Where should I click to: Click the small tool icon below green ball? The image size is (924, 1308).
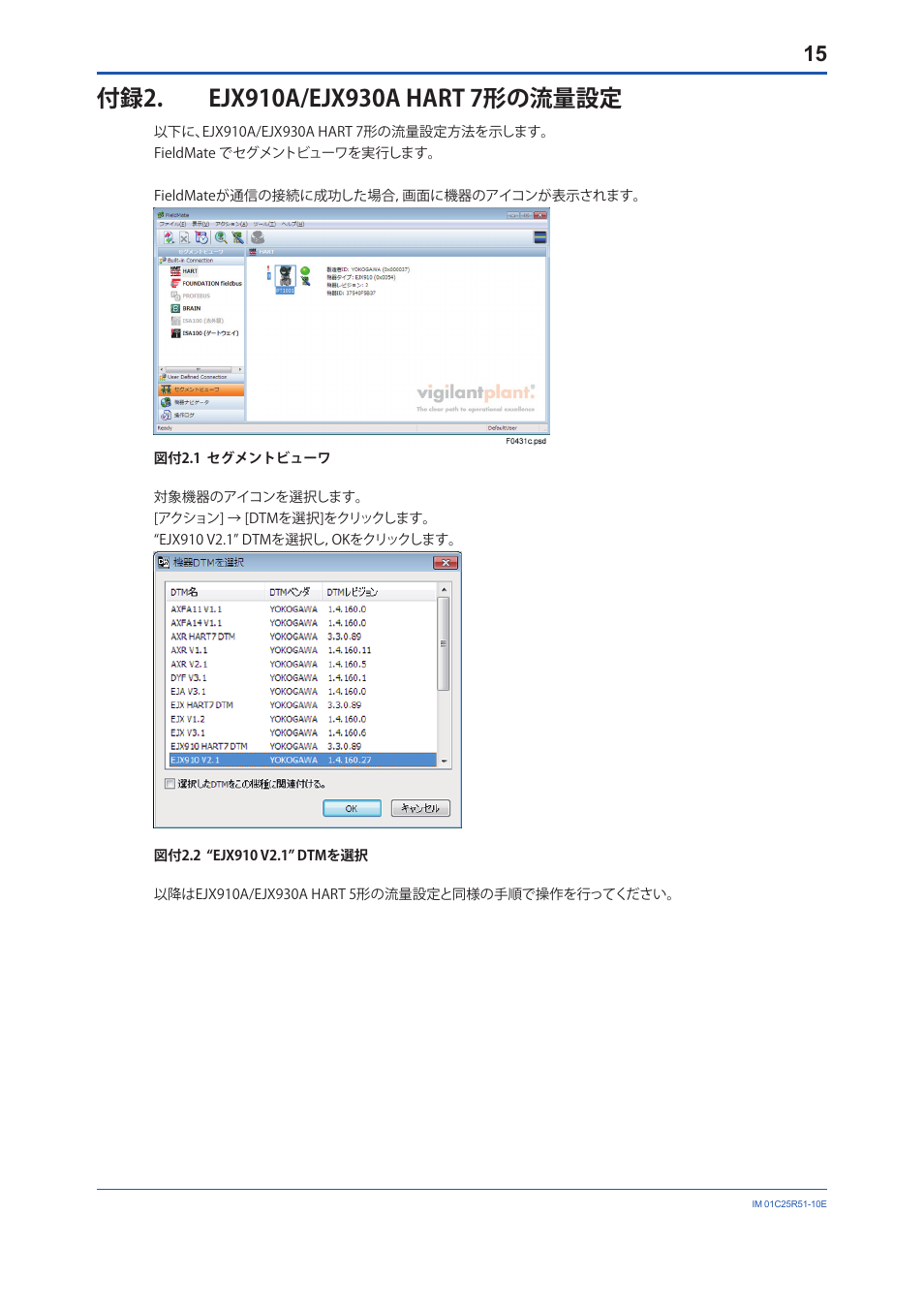pyautogui.click(x=305, y=282)
